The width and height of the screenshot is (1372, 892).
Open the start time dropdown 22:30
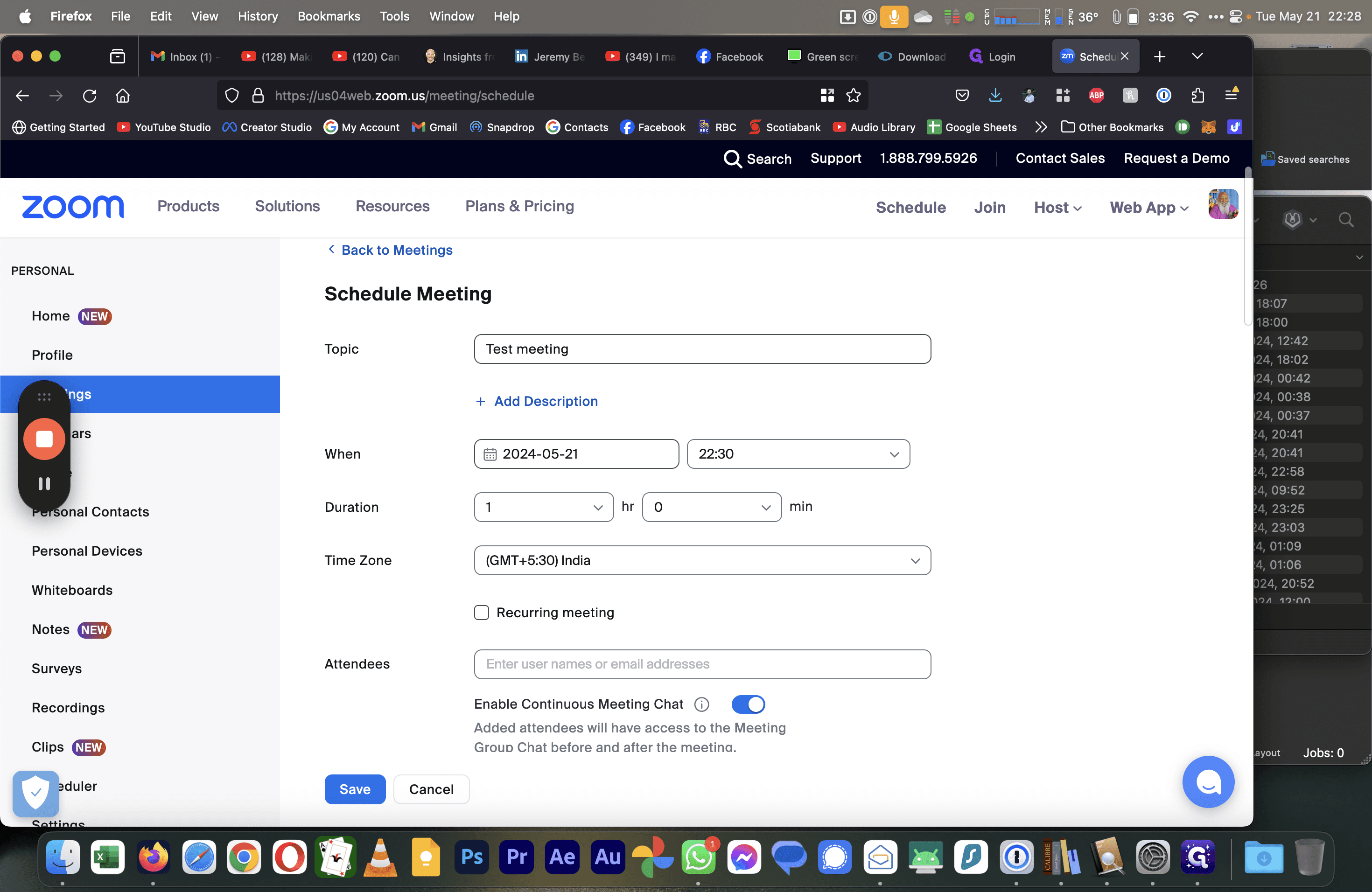[x=798, y=454]
